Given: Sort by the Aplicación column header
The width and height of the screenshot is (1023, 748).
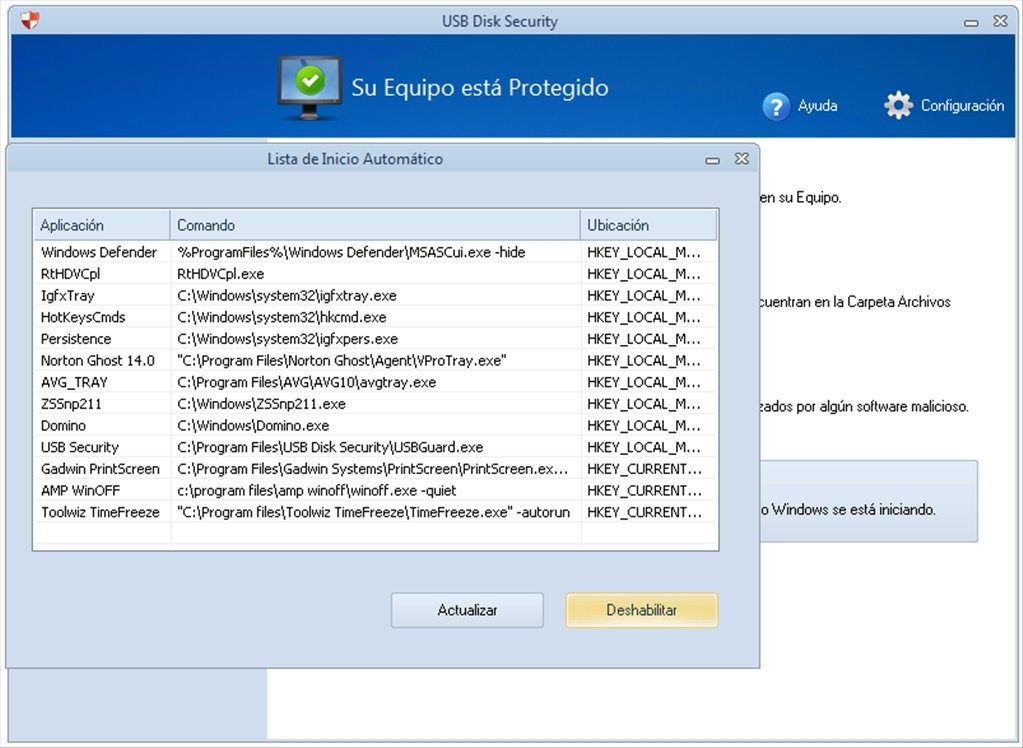Looking at the screenshot, I should (102, 225).
